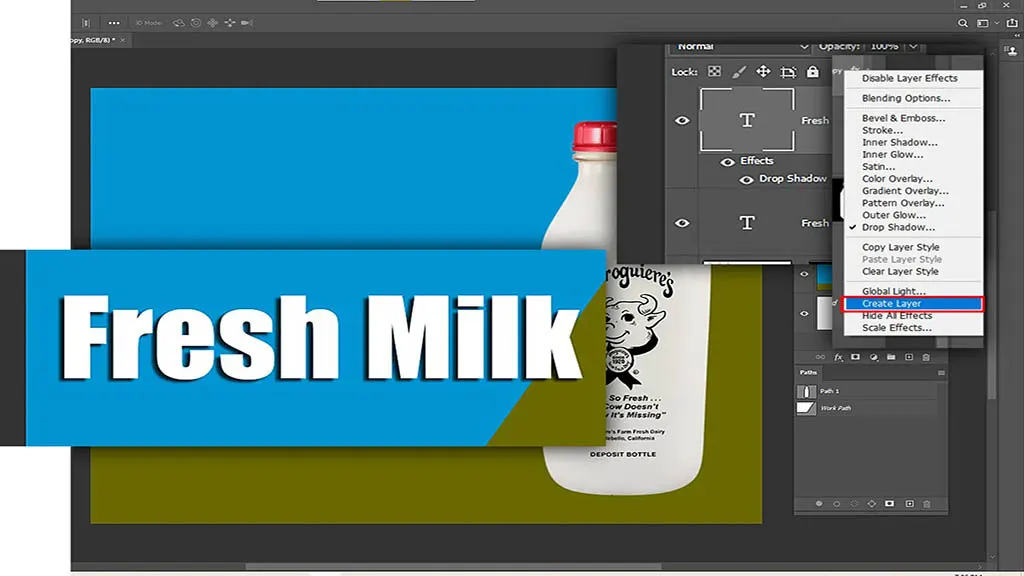The image size is (1024, 576).
Task: Toggle eye of the white thumbnail layer
Action: click(x=805, y=313)
